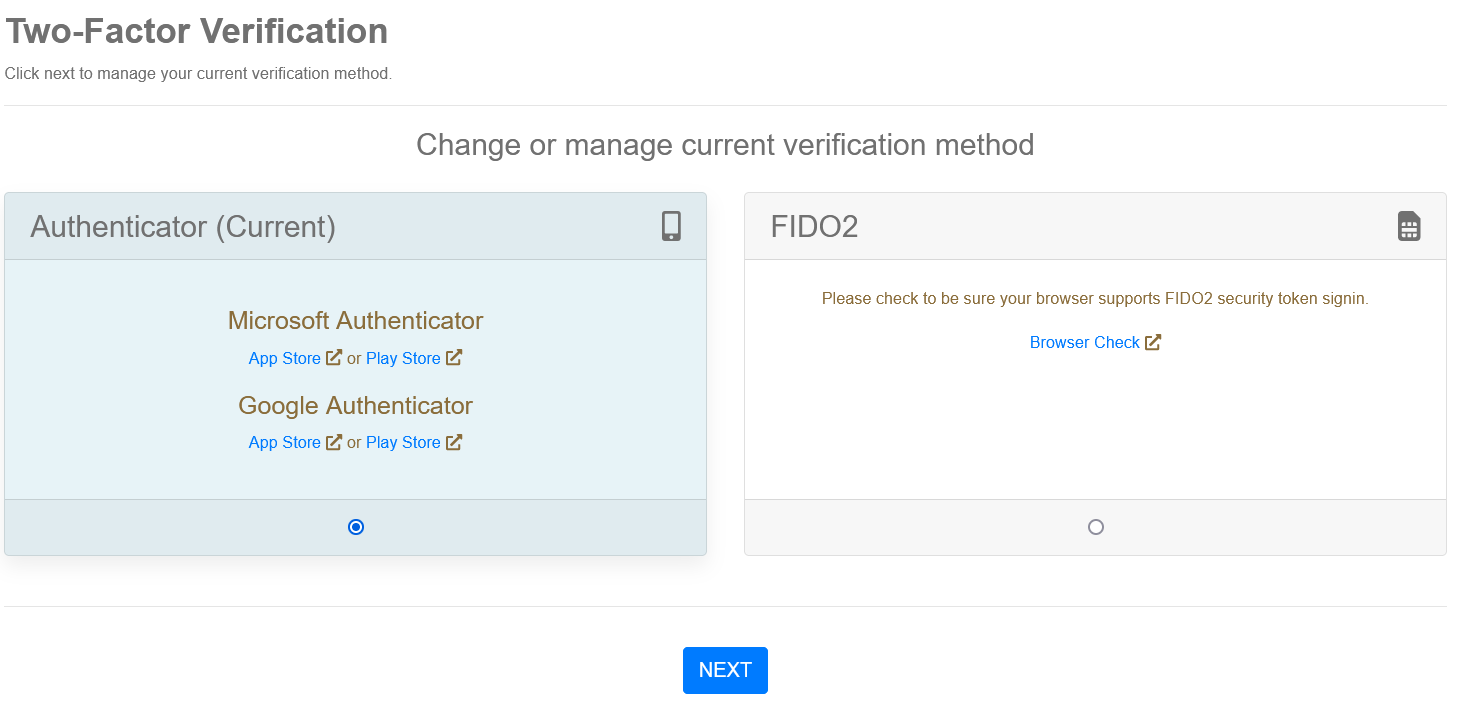Image resolution: width=1477 pixels, height=708 pixels.
Task: Click the NEXT button
Action: click(x=725, y=670)
